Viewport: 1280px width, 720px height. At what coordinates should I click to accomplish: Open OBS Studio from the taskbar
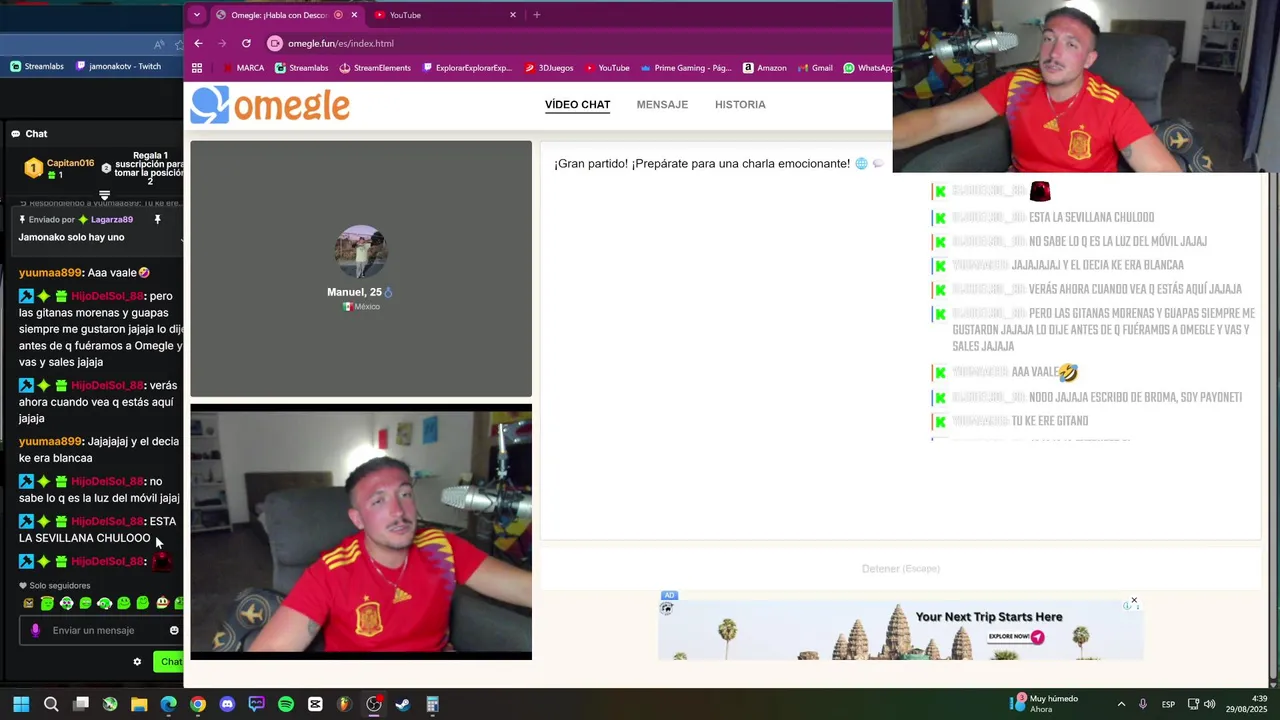coord(374,704)
